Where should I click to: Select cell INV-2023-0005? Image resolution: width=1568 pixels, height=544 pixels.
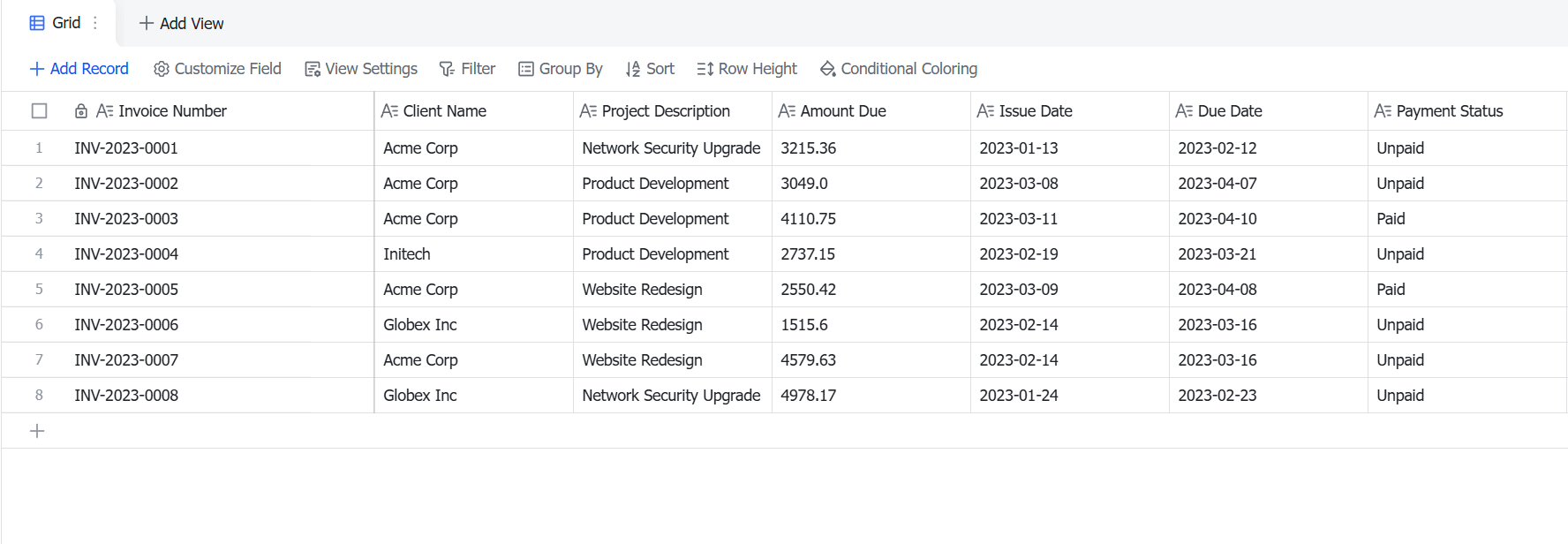pyautogui.click(x=220, y=290)
